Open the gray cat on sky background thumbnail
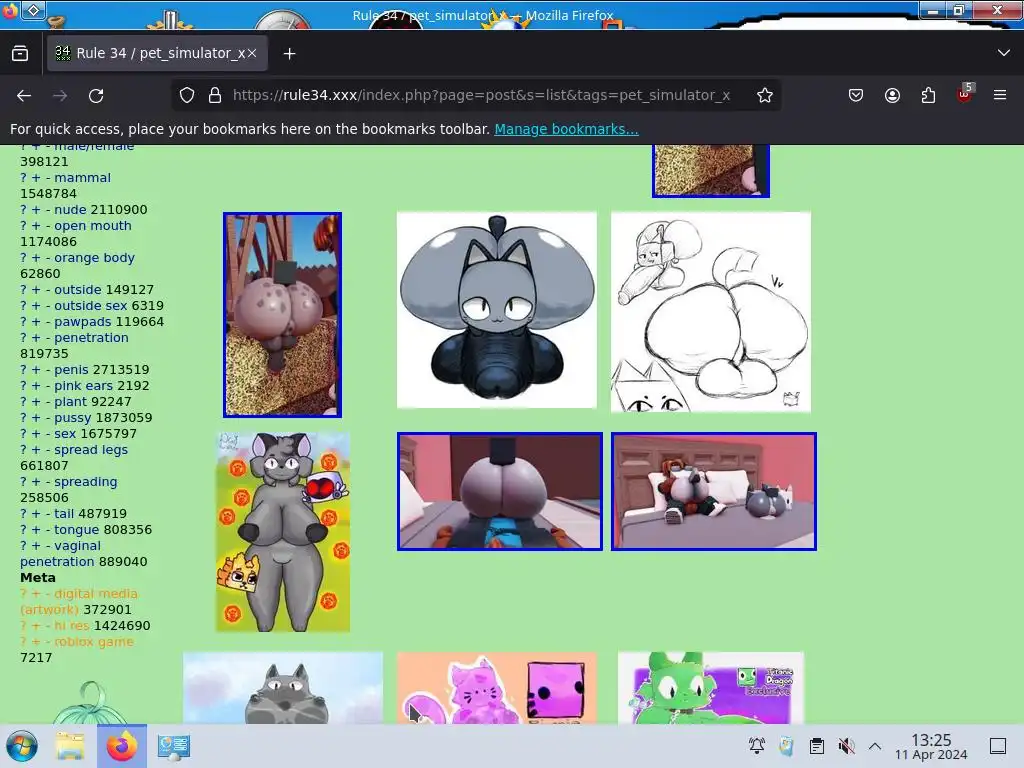The width and height of the screenshot is (1024, 768). coord(283,687)
